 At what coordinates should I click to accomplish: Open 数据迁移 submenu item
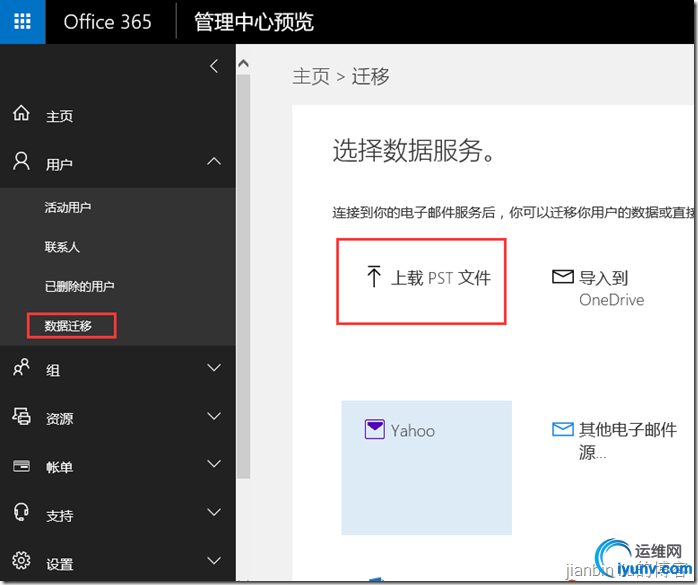pos(68,326)
